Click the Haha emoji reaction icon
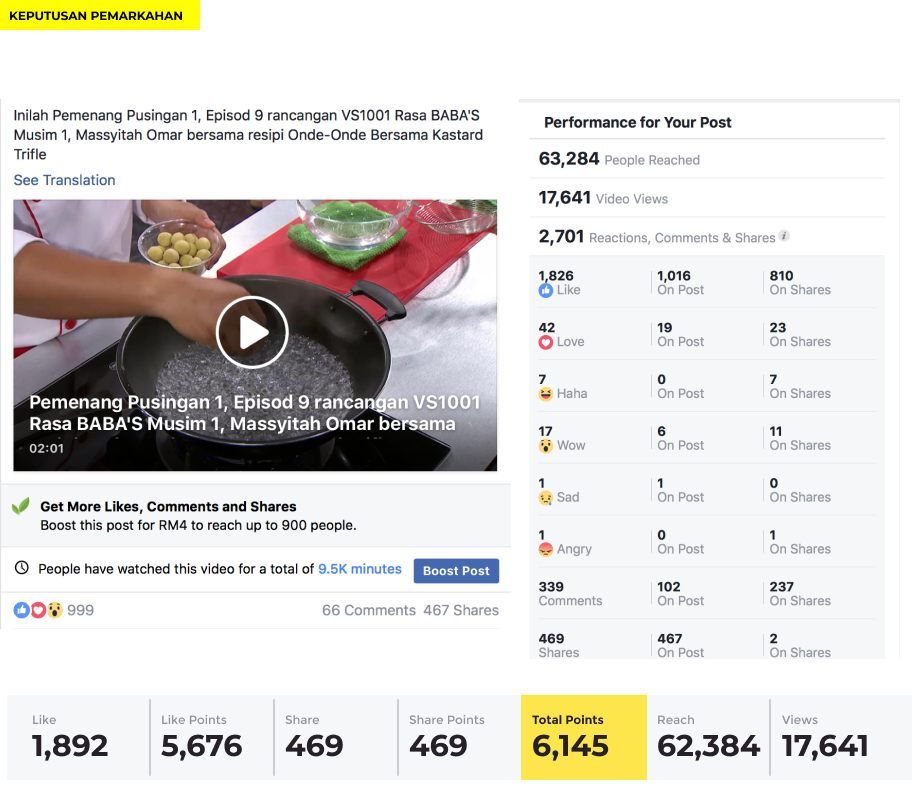This screenshot has width=920, height=786. 546,394
